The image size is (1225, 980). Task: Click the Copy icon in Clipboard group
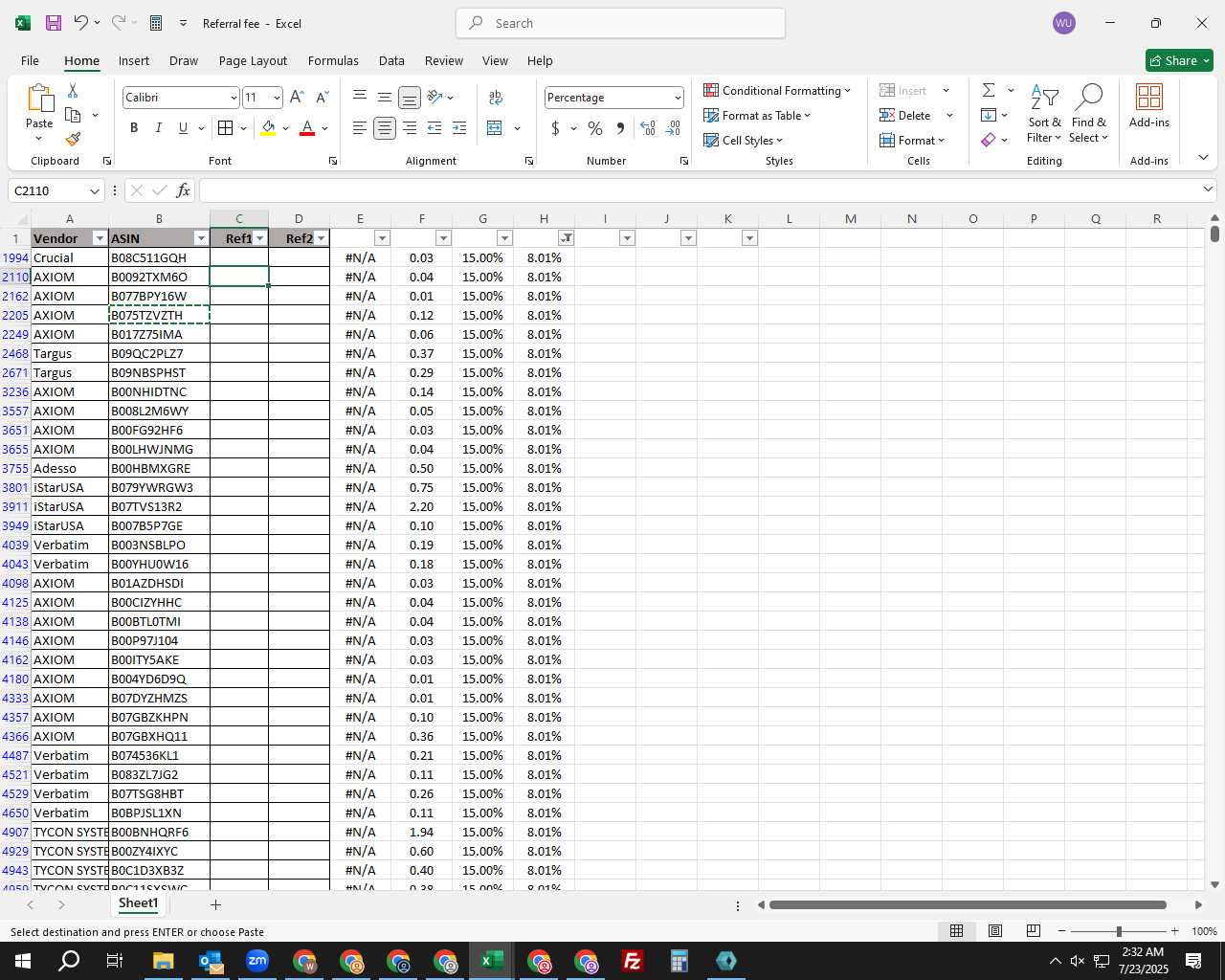[73, 115]
